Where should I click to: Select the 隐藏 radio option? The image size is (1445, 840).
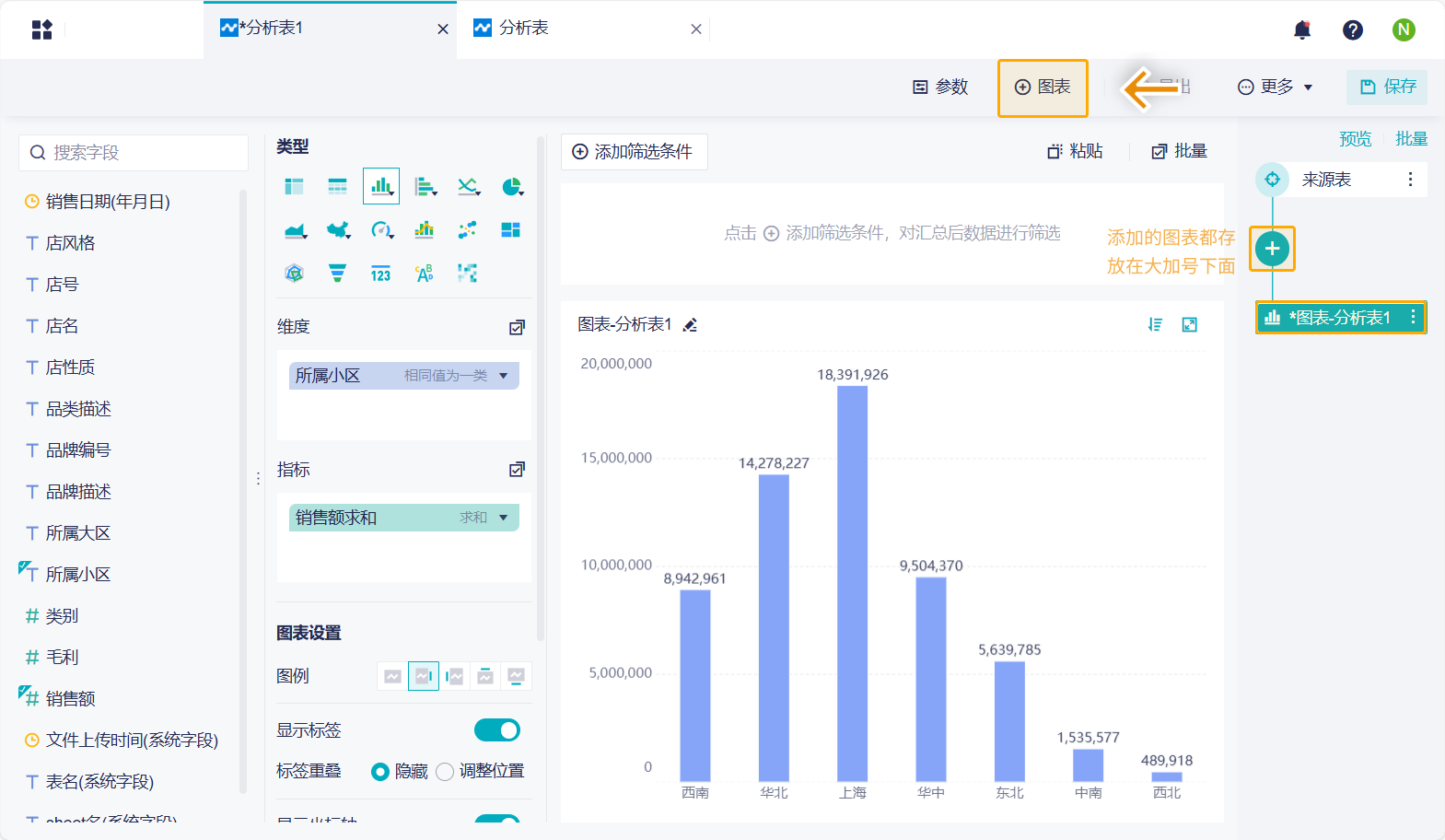point(379,772)
